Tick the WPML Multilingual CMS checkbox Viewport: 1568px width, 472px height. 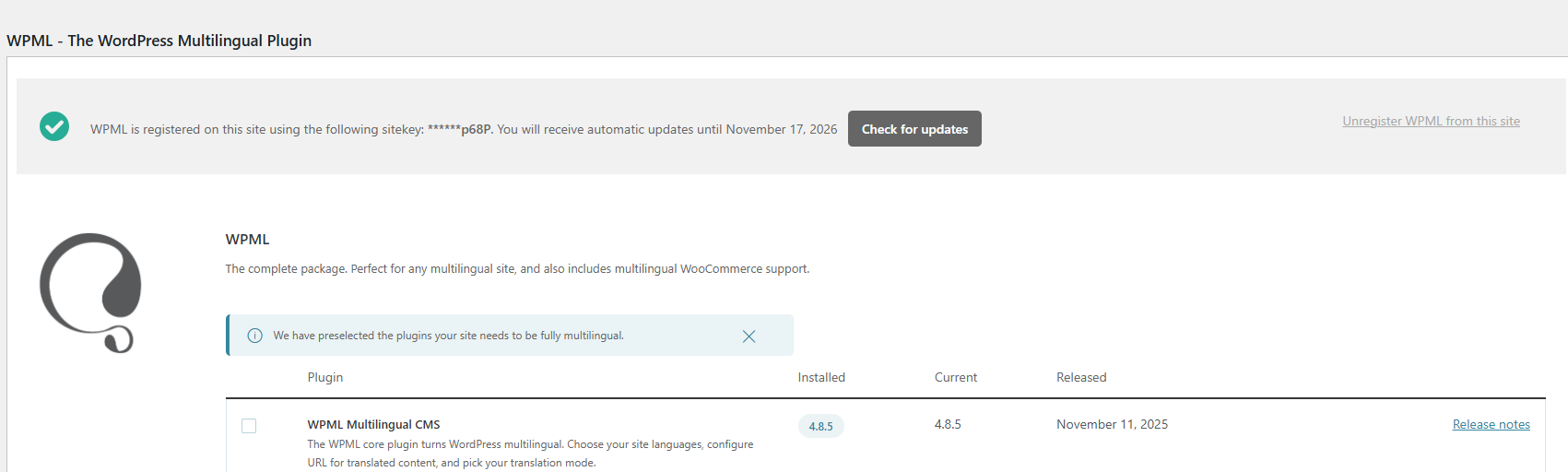click(x=249, y=426)
